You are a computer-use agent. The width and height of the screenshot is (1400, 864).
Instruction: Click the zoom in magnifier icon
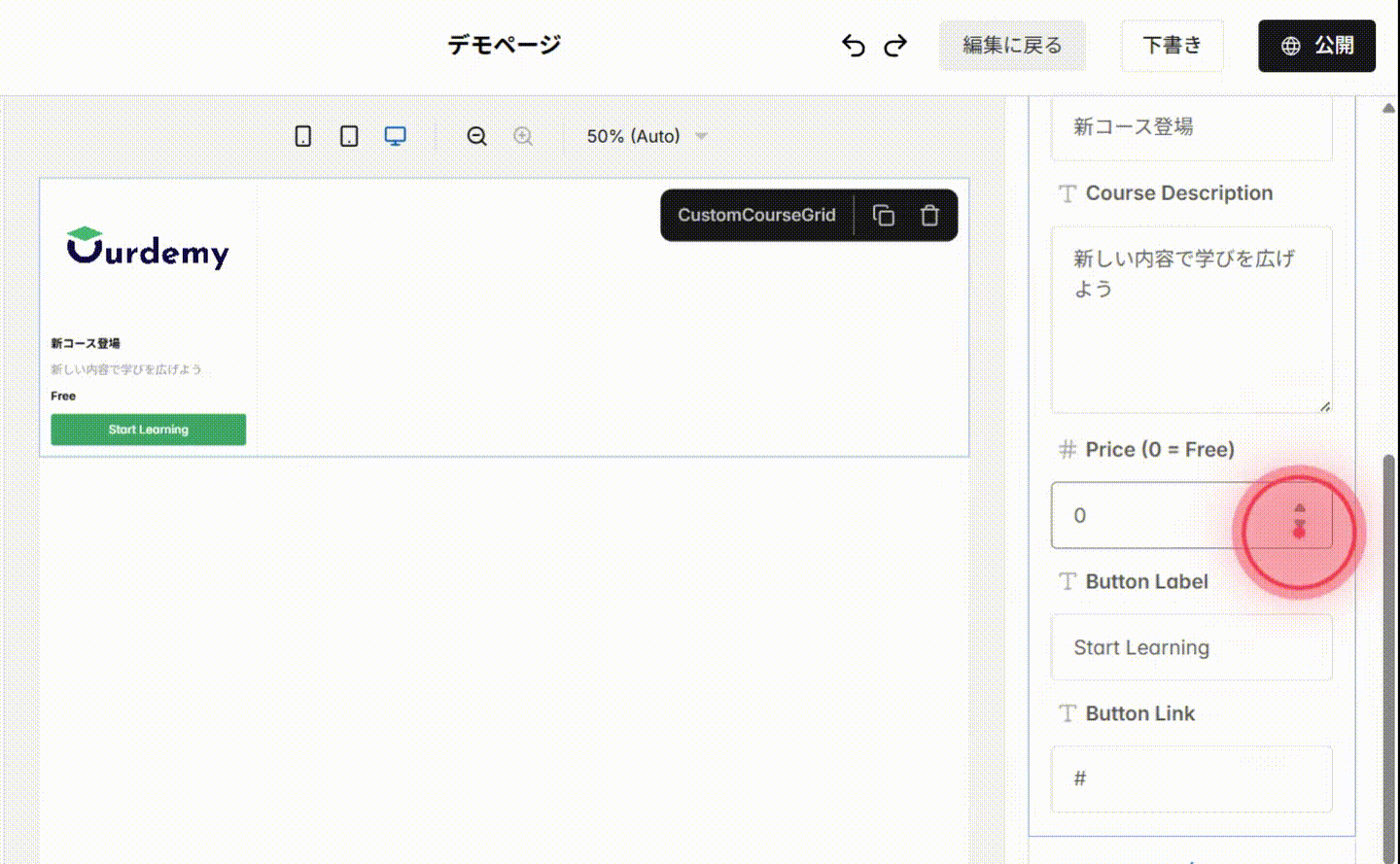pyautogui.click(x=523, y=136)
